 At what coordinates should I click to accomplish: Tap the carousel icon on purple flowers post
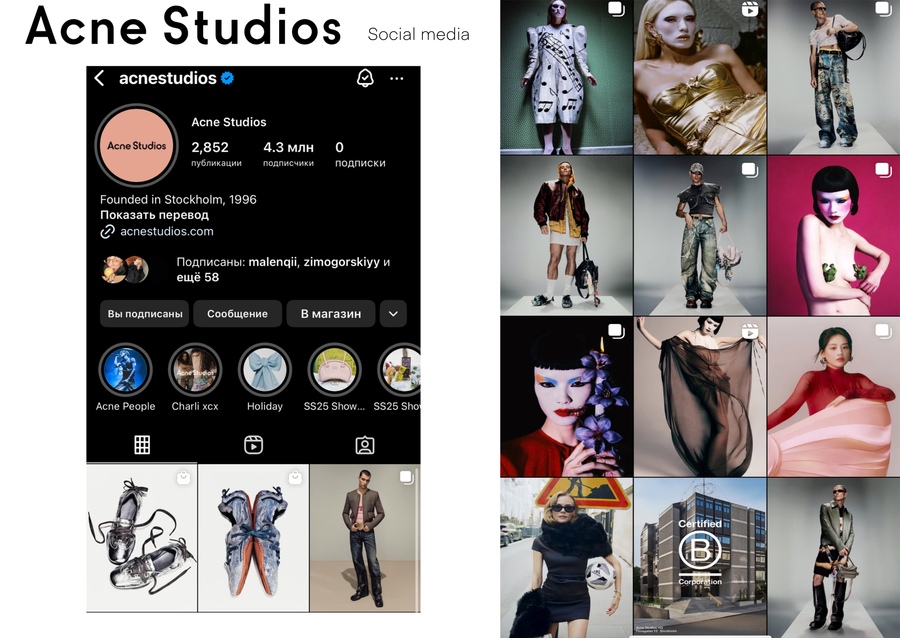coord(616,331)
